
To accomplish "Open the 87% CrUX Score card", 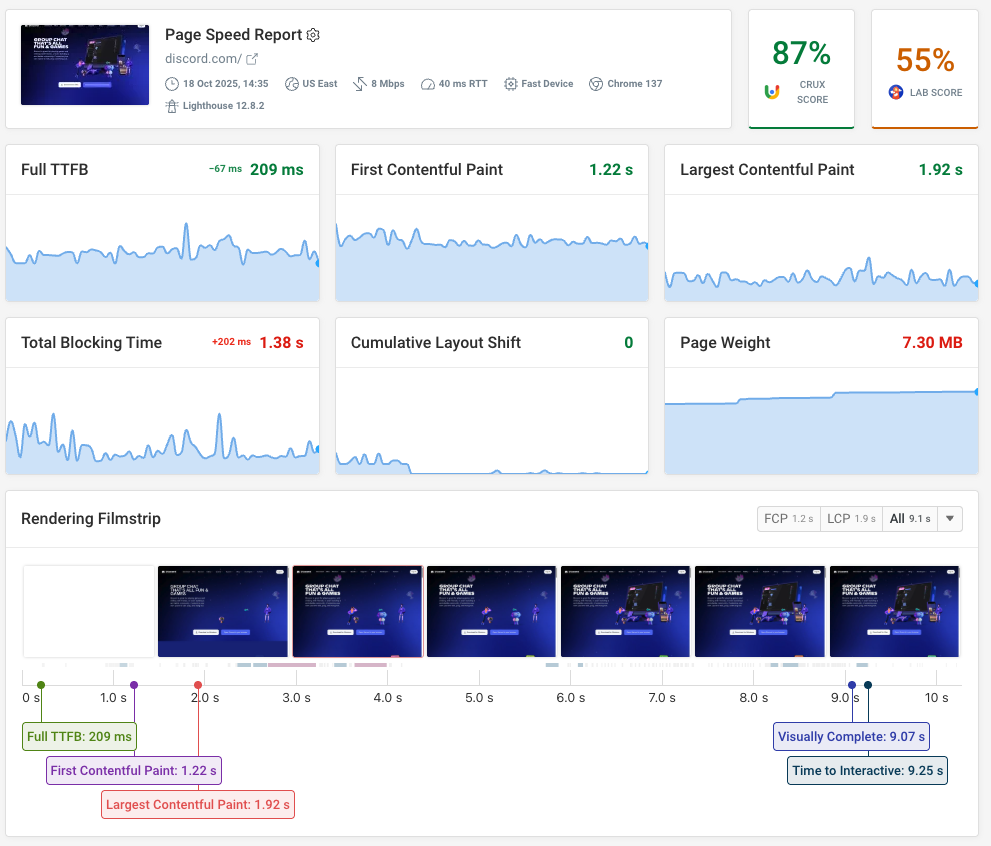I will pyautogui.click(x=801, y=68).
